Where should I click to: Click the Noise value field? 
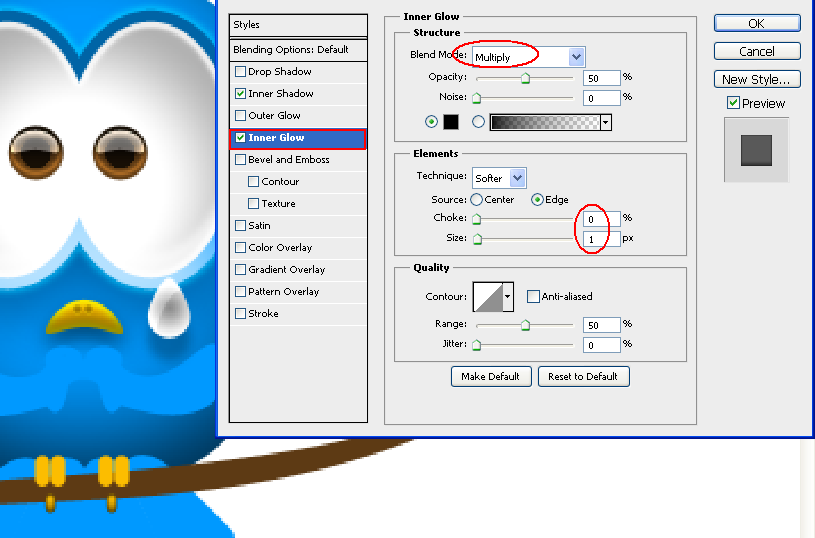coord(601,98)
